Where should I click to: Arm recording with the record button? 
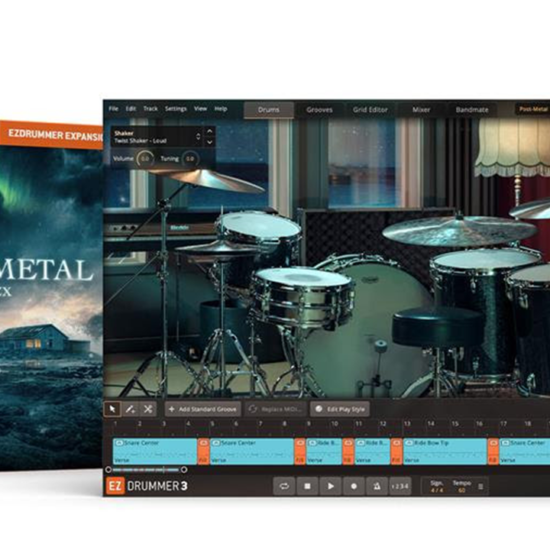[354, 486]
